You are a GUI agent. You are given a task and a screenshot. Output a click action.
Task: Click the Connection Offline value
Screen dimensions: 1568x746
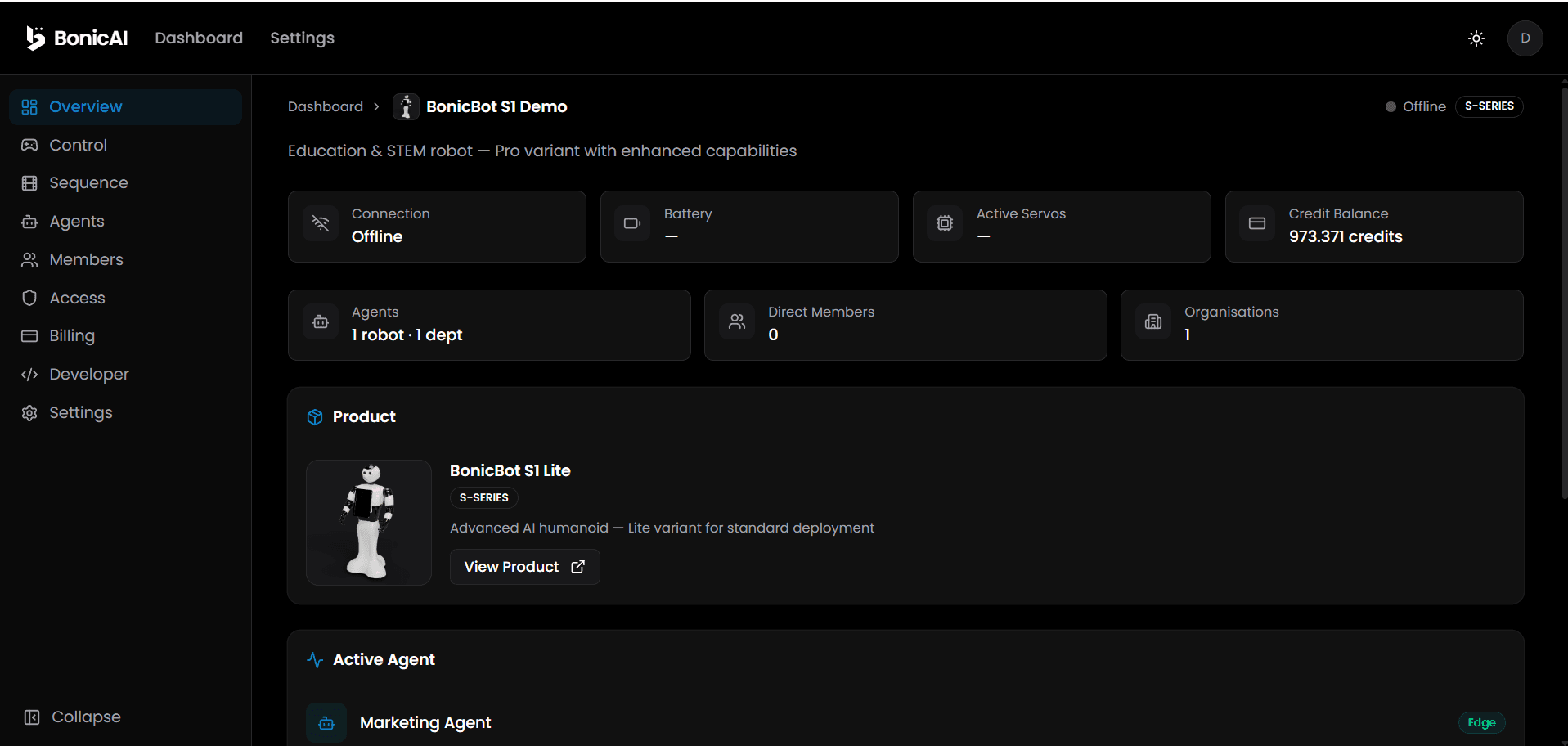(377, 236)
